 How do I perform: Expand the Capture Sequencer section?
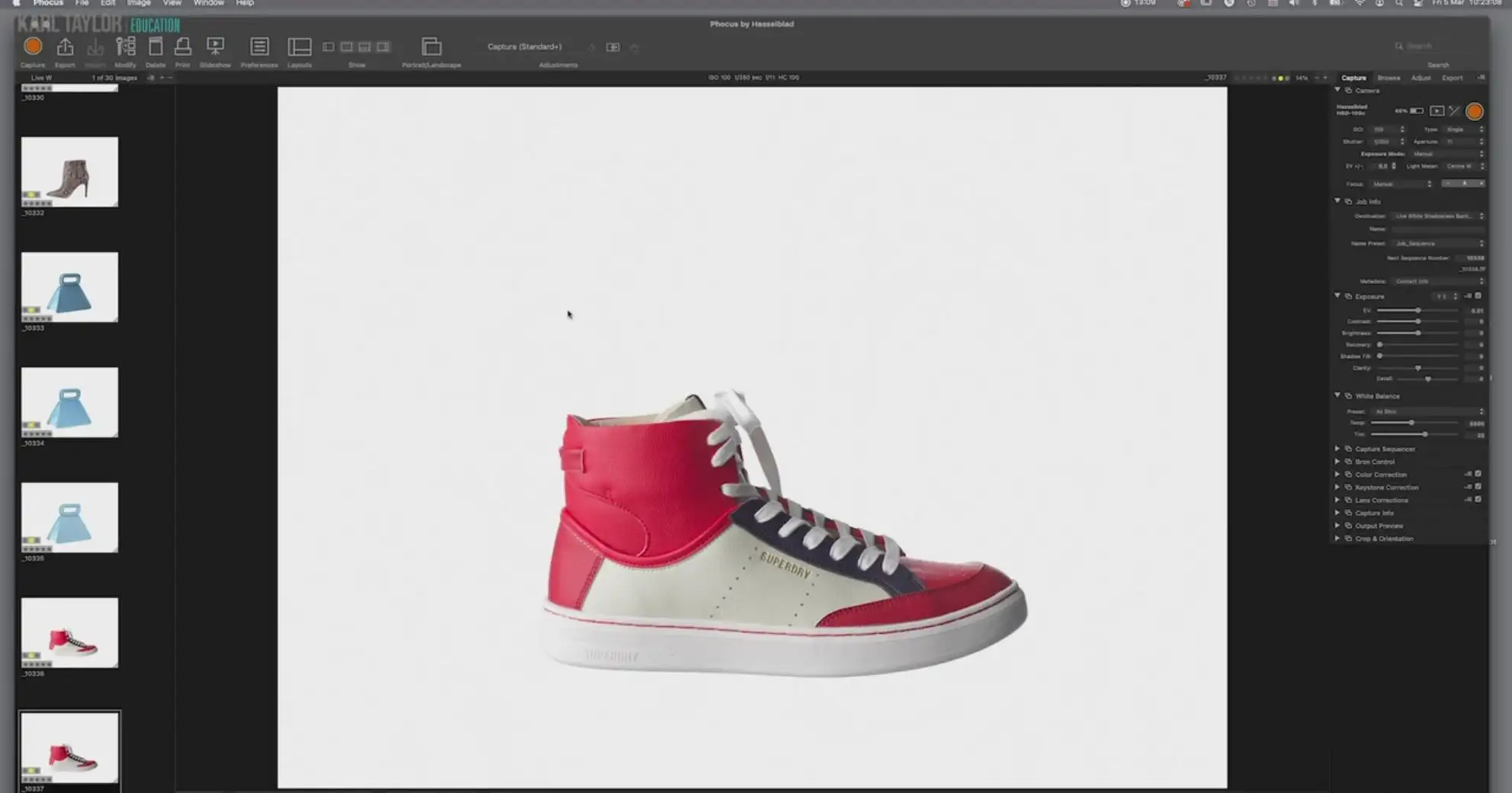(x=1337, y=449)
